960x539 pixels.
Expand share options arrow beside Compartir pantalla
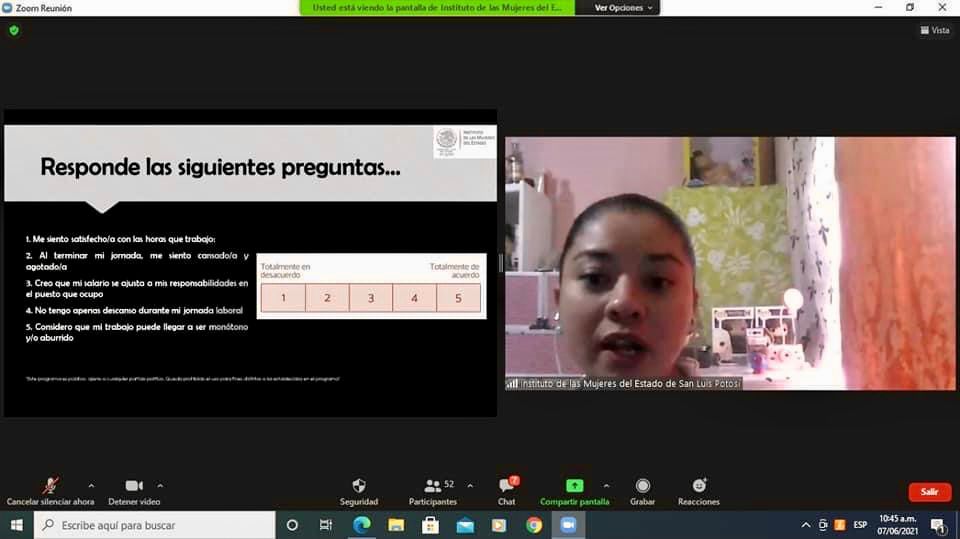(607, 486)
